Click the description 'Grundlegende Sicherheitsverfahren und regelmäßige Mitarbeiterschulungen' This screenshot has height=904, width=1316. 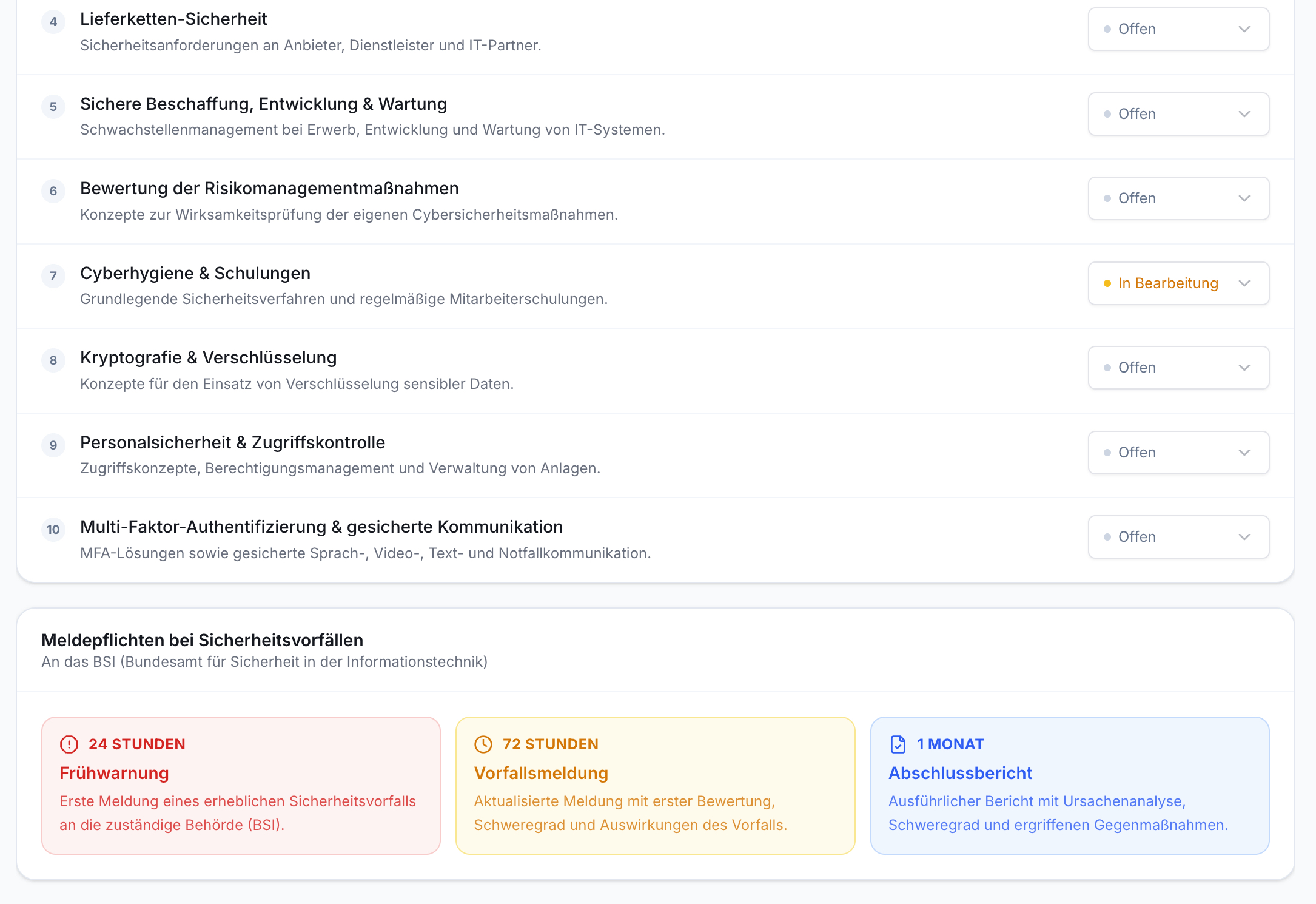pyautogui.click(x=344, y=299)
